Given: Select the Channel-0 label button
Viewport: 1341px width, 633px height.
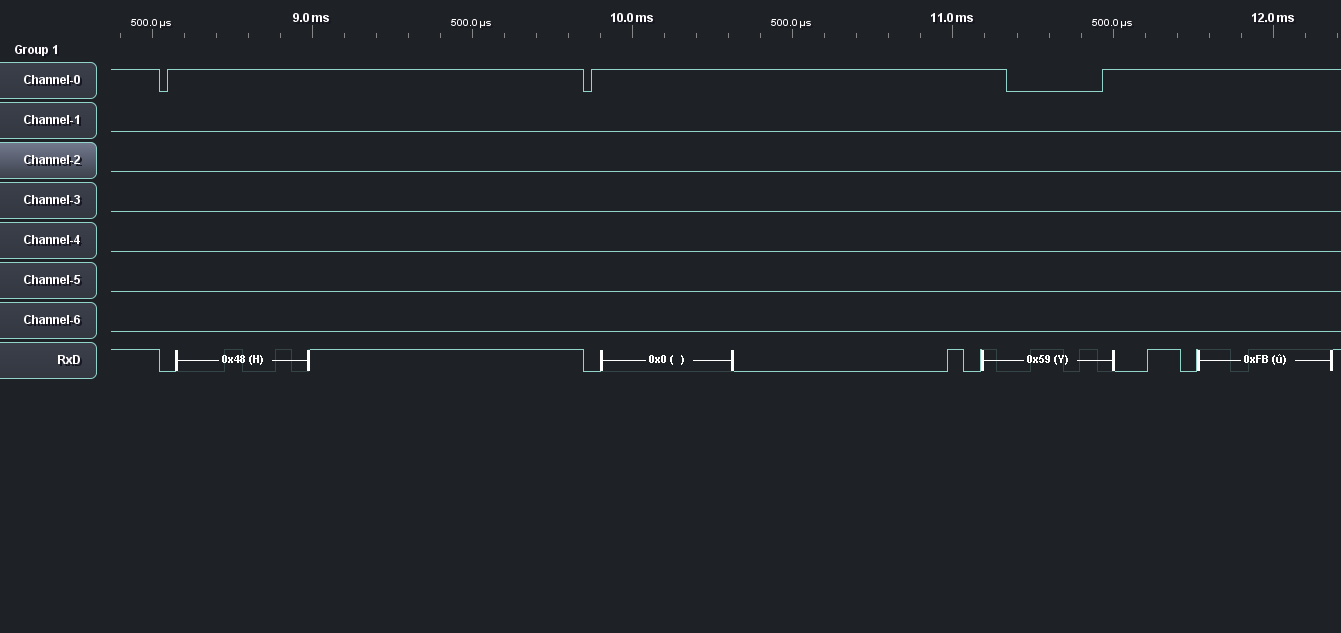Looking at the screenshot, I should point(48,80).
